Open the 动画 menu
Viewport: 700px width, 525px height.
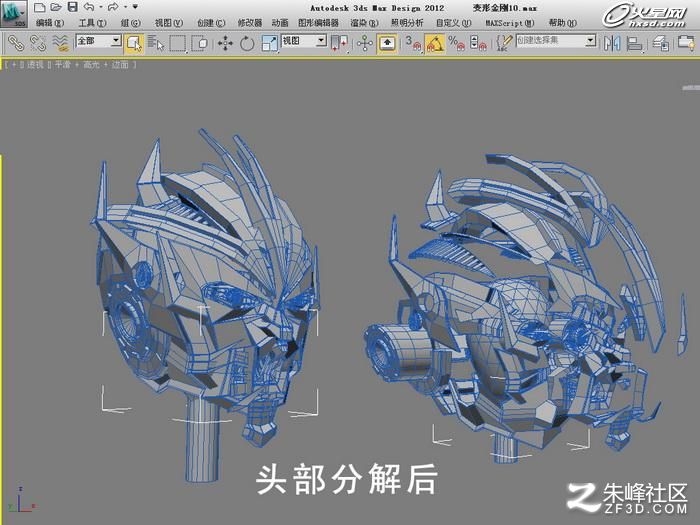tap(280, 23)
